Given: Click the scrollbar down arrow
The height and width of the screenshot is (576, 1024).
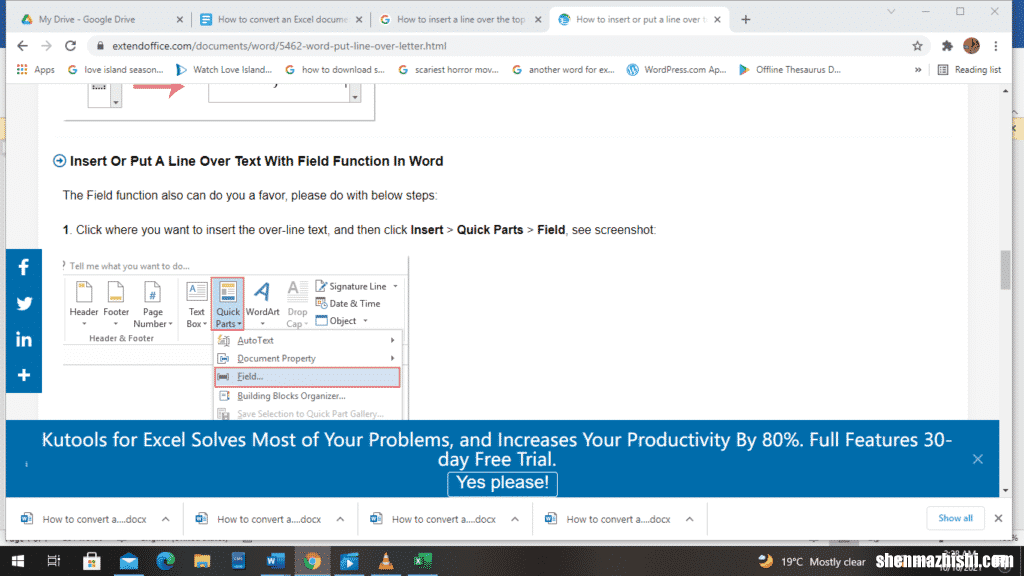Looking at the screenshot, I should tap(1005, 490).
